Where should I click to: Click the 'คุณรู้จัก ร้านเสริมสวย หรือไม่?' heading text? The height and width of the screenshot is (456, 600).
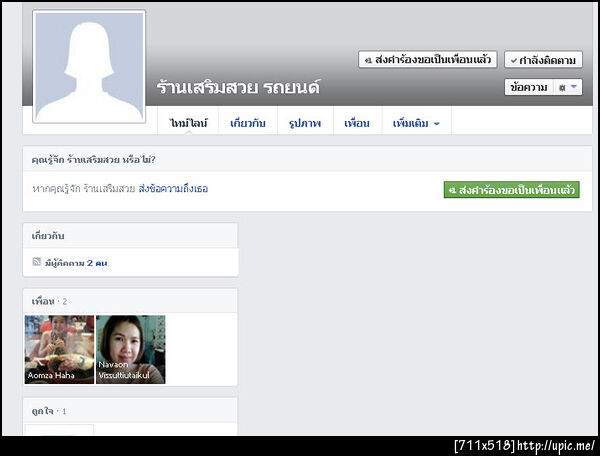click(94, 160)
